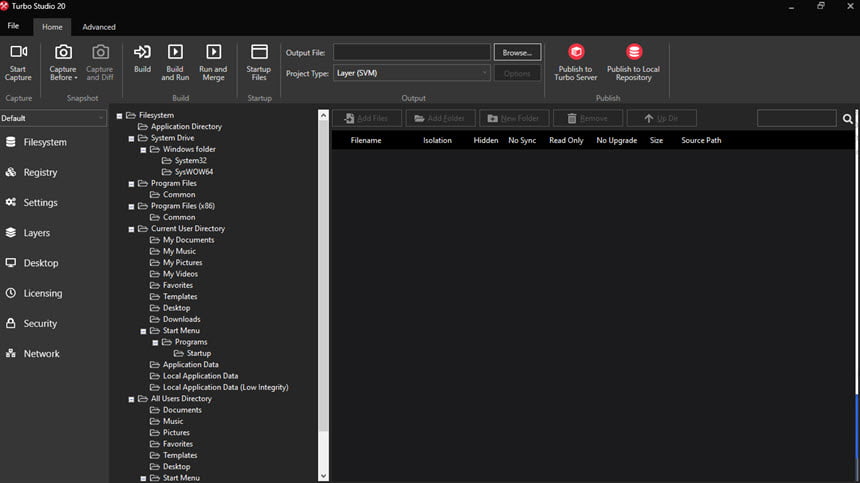Click the tree scrollbar up arrow
Viewport: 860px width, 483px height.
click(x=323, y=115)
